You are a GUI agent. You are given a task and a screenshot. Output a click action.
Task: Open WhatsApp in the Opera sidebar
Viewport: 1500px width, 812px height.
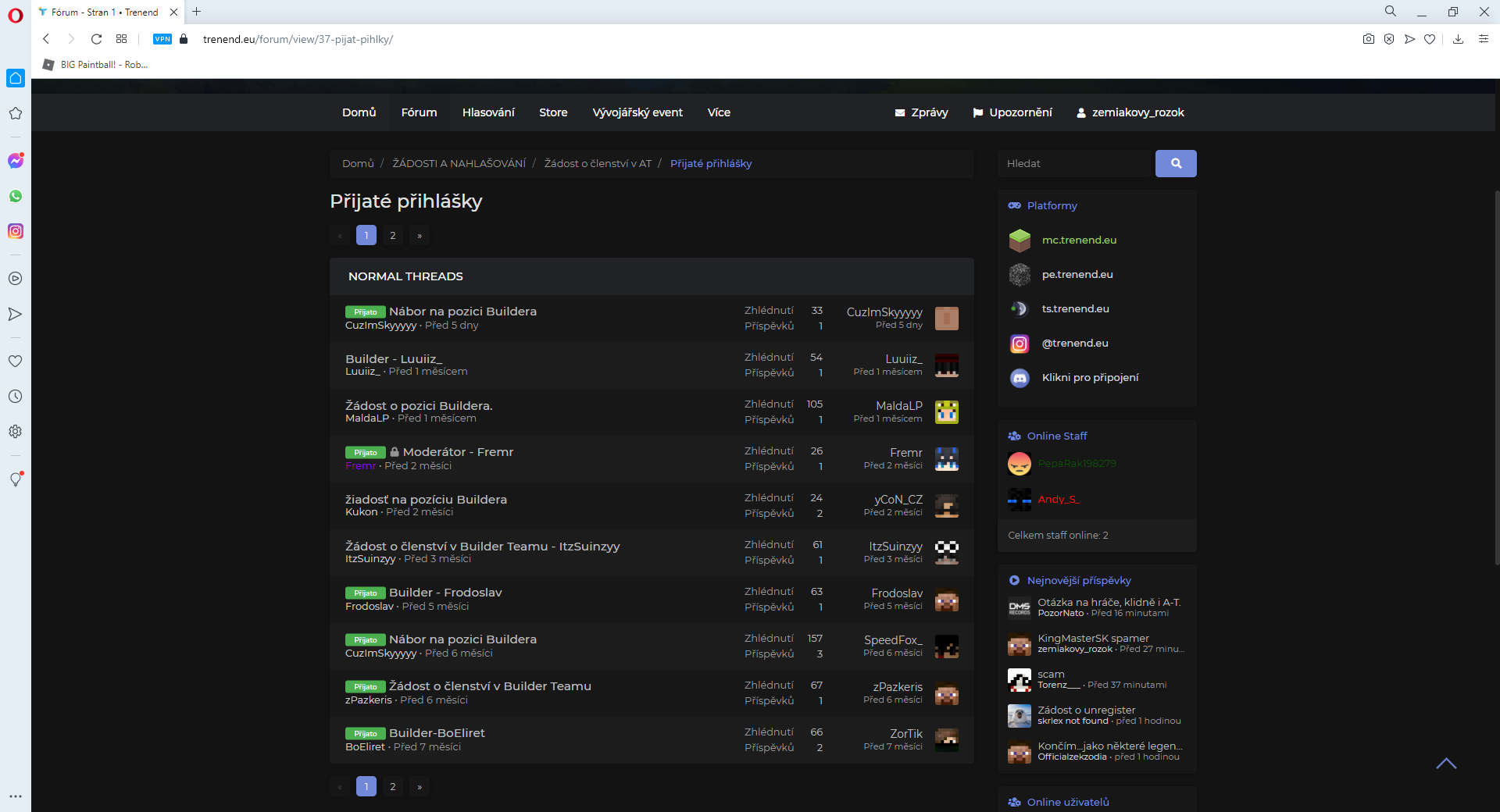(x=16, y=196)
